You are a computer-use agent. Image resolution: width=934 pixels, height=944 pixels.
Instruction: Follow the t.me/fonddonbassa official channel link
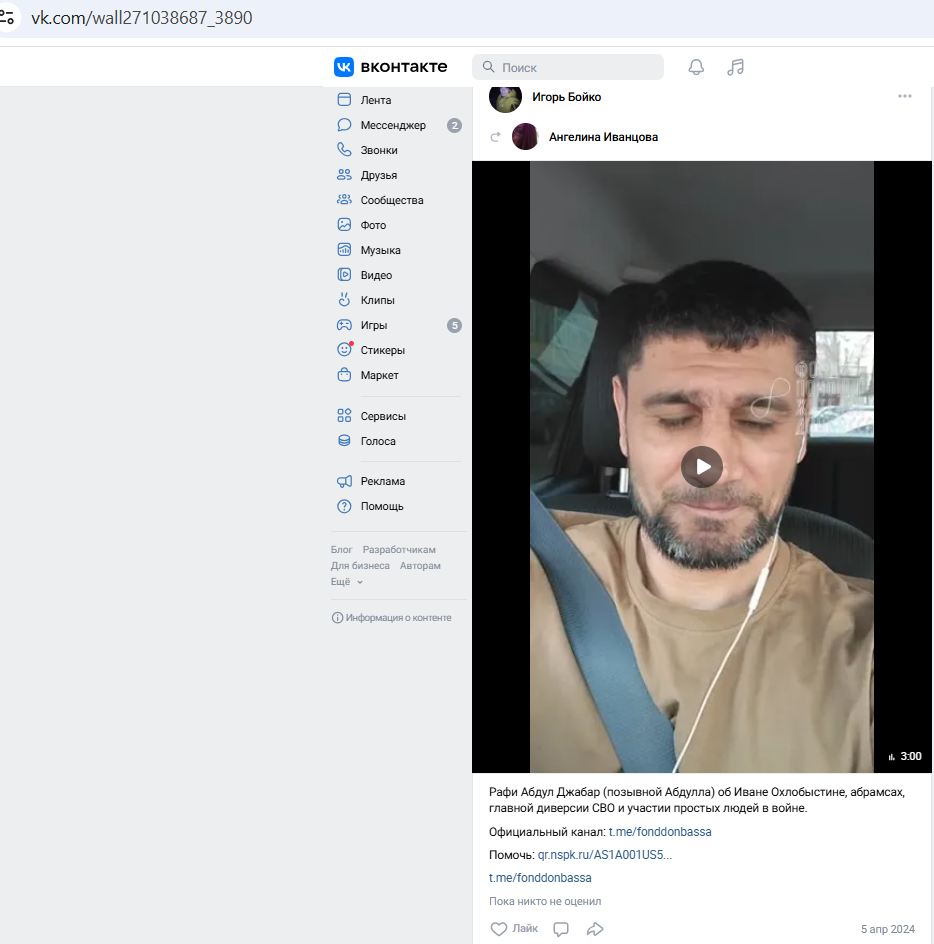(x=660, y=831)
